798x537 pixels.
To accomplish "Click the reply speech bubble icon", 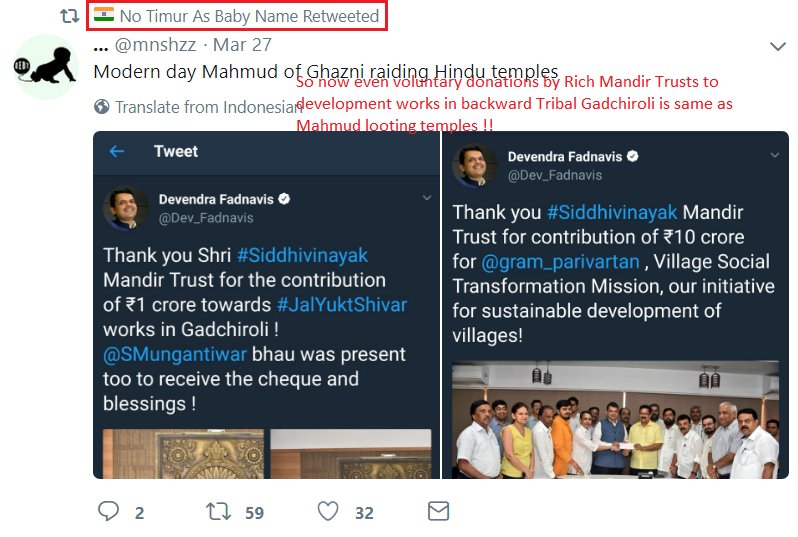I will click(108, 511).
